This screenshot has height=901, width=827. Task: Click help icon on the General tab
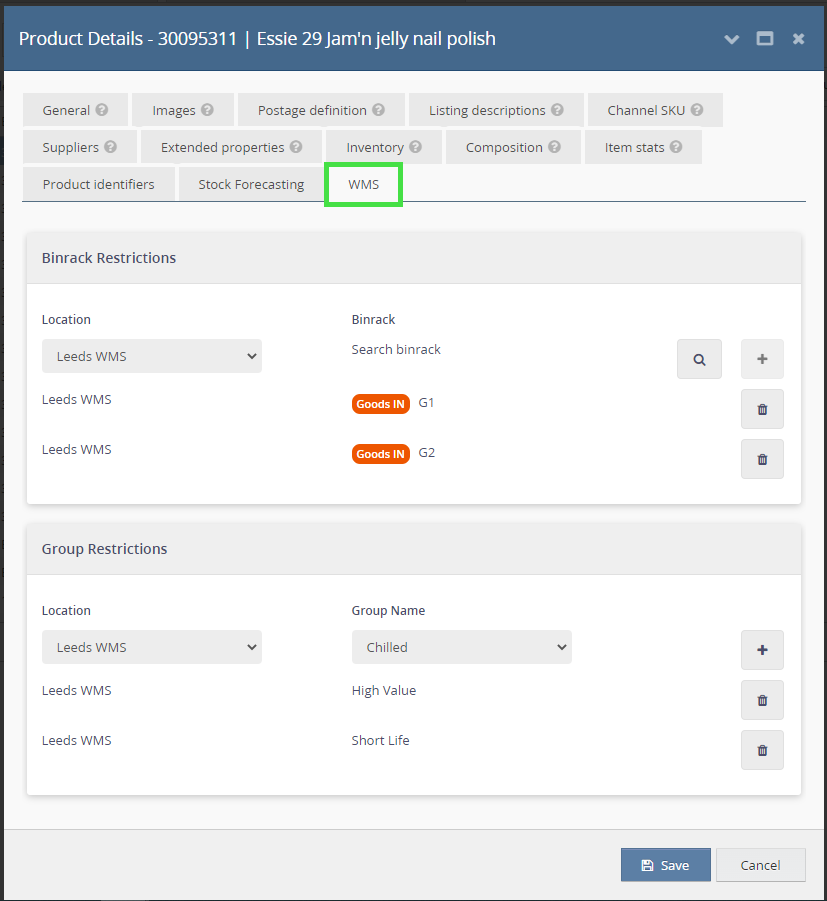click(102, 110)
